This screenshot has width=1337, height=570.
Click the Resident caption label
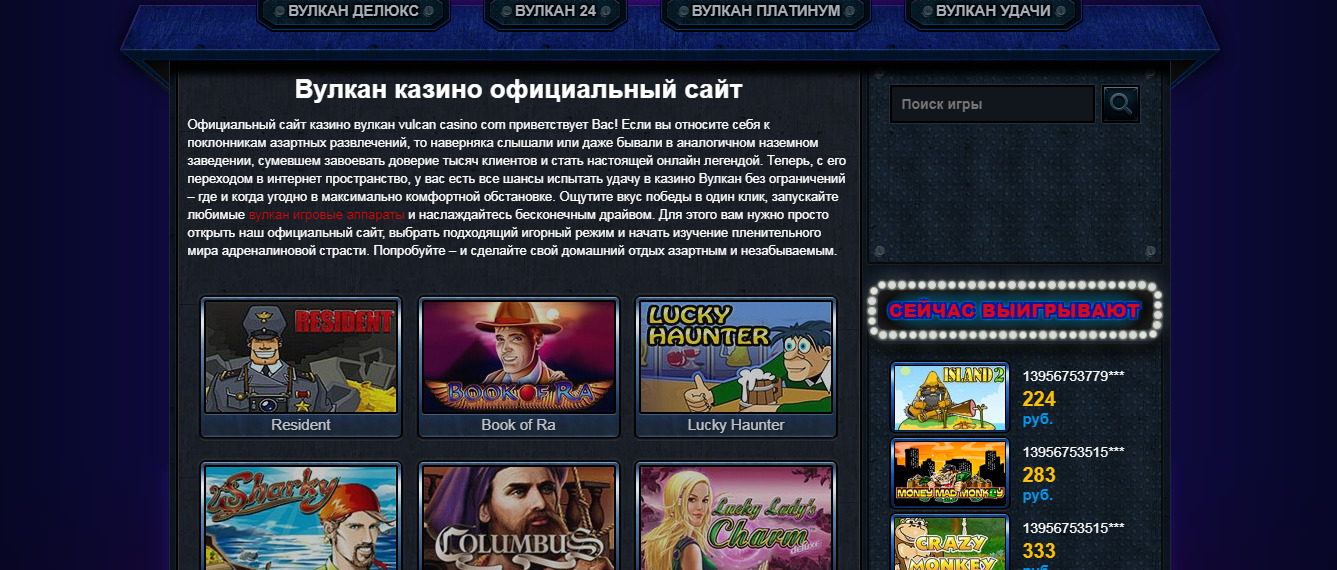301,425
